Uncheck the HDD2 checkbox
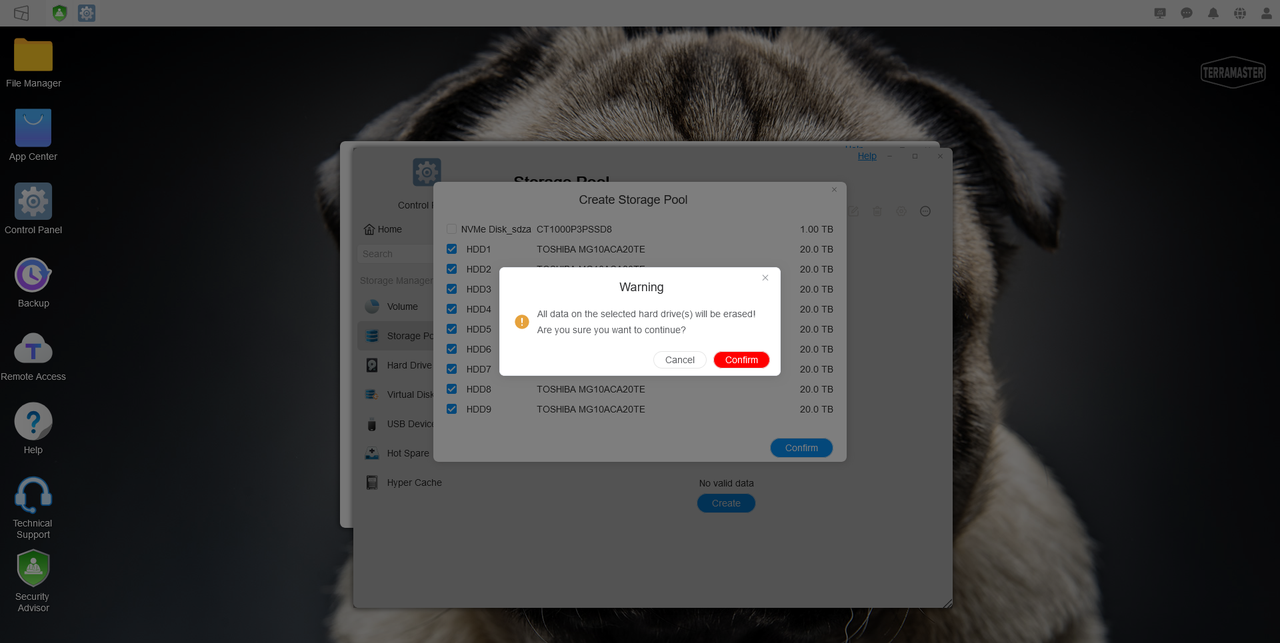This screenshot has width=1280, height=643. pos(452,269)
